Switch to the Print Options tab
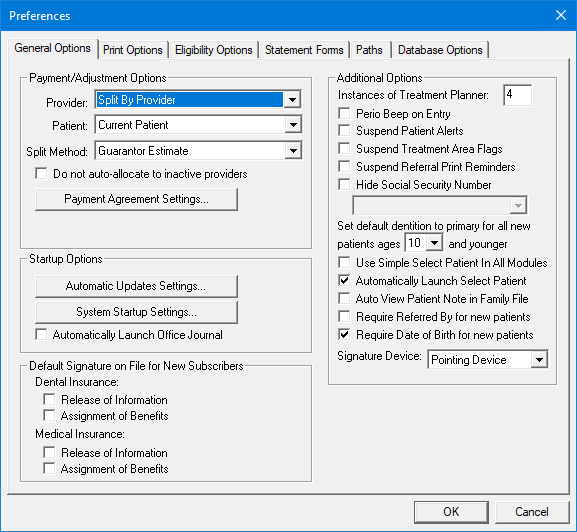Viewport: 577px width, 532px height. (132, 50)
